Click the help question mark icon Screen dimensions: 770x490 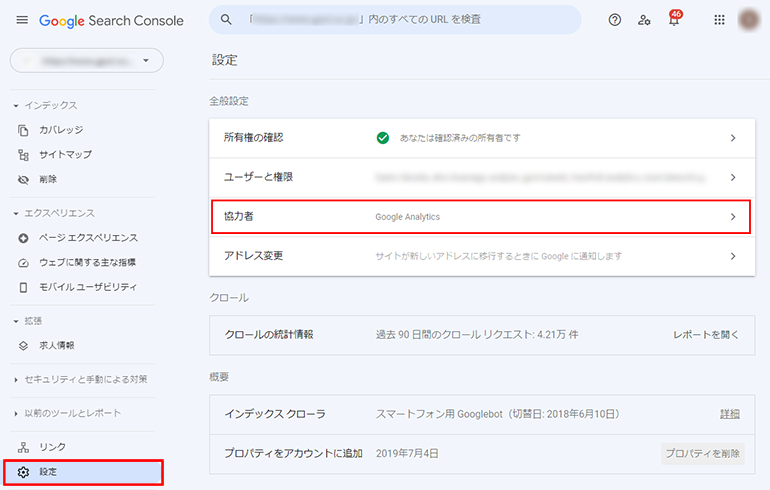(x=615, y=20)
